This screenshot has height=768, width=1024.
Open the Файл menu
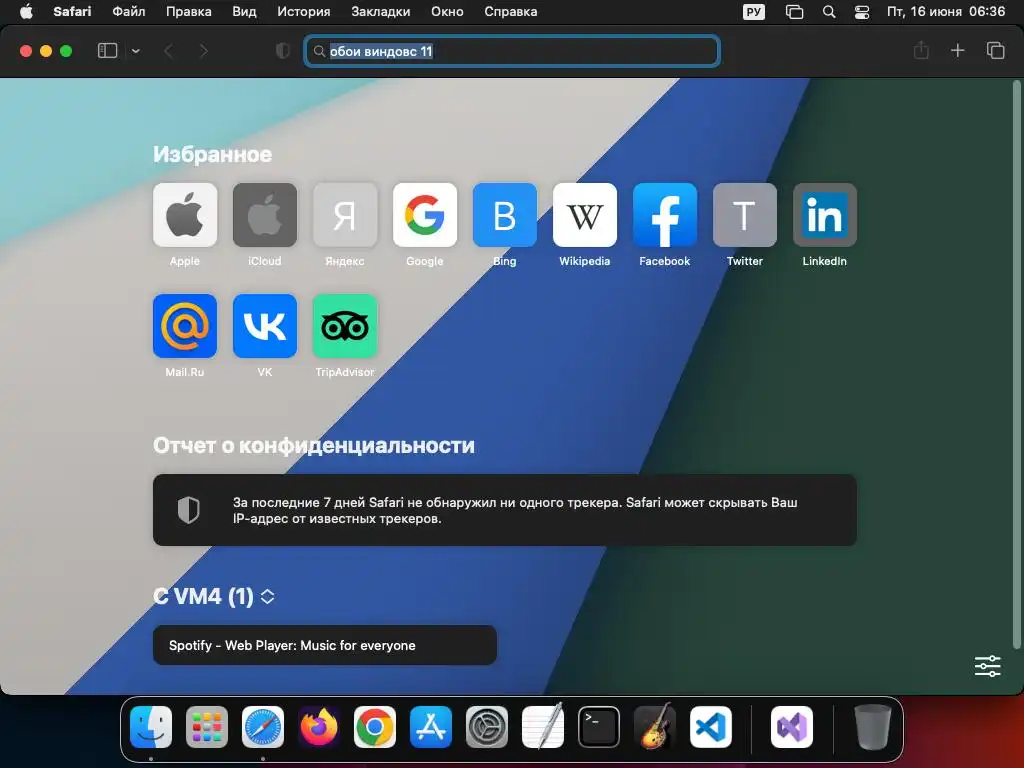pyautogui.click(x=129, y=12)
